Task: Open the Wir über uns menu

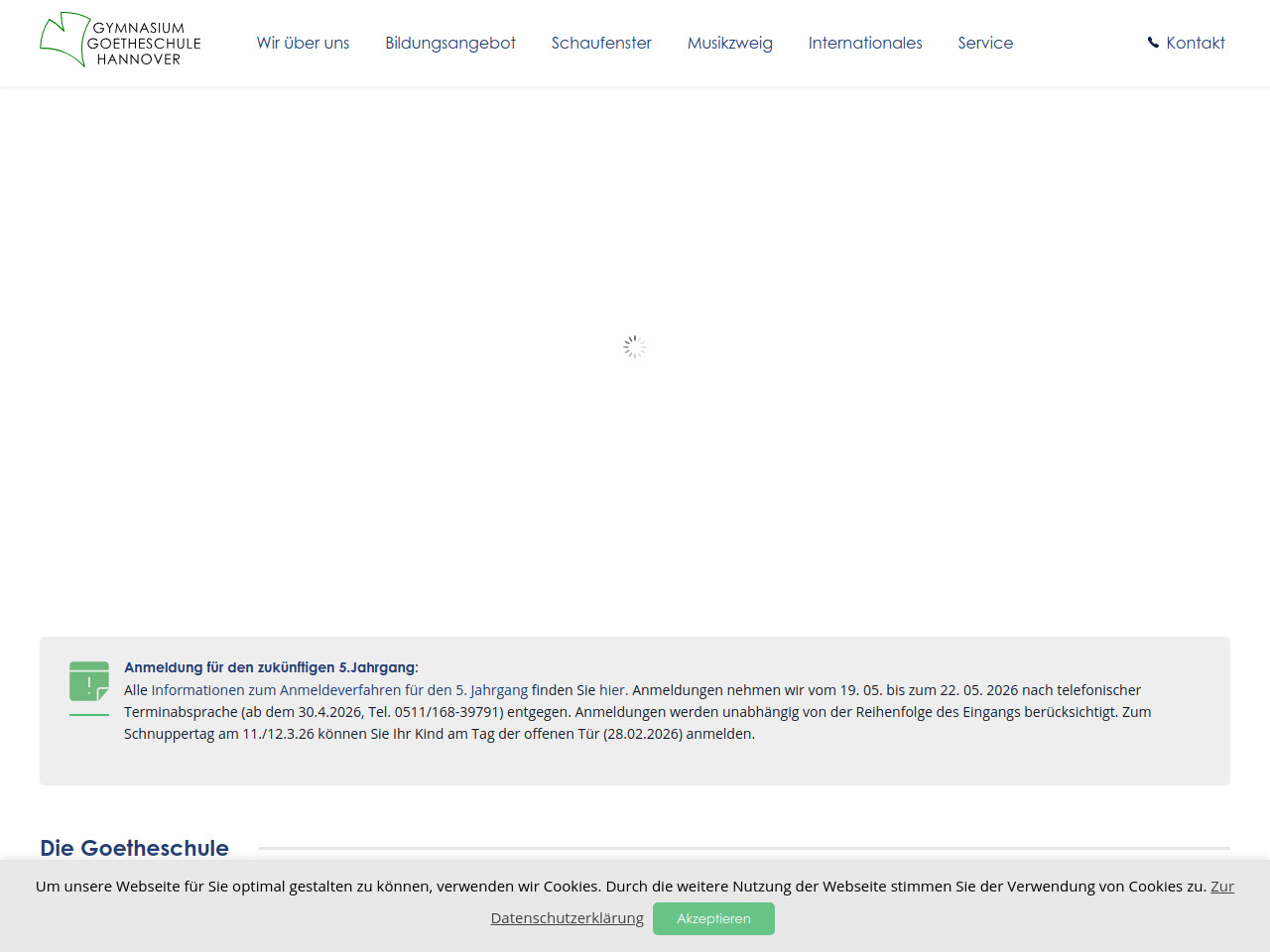Action: point(303,43)
